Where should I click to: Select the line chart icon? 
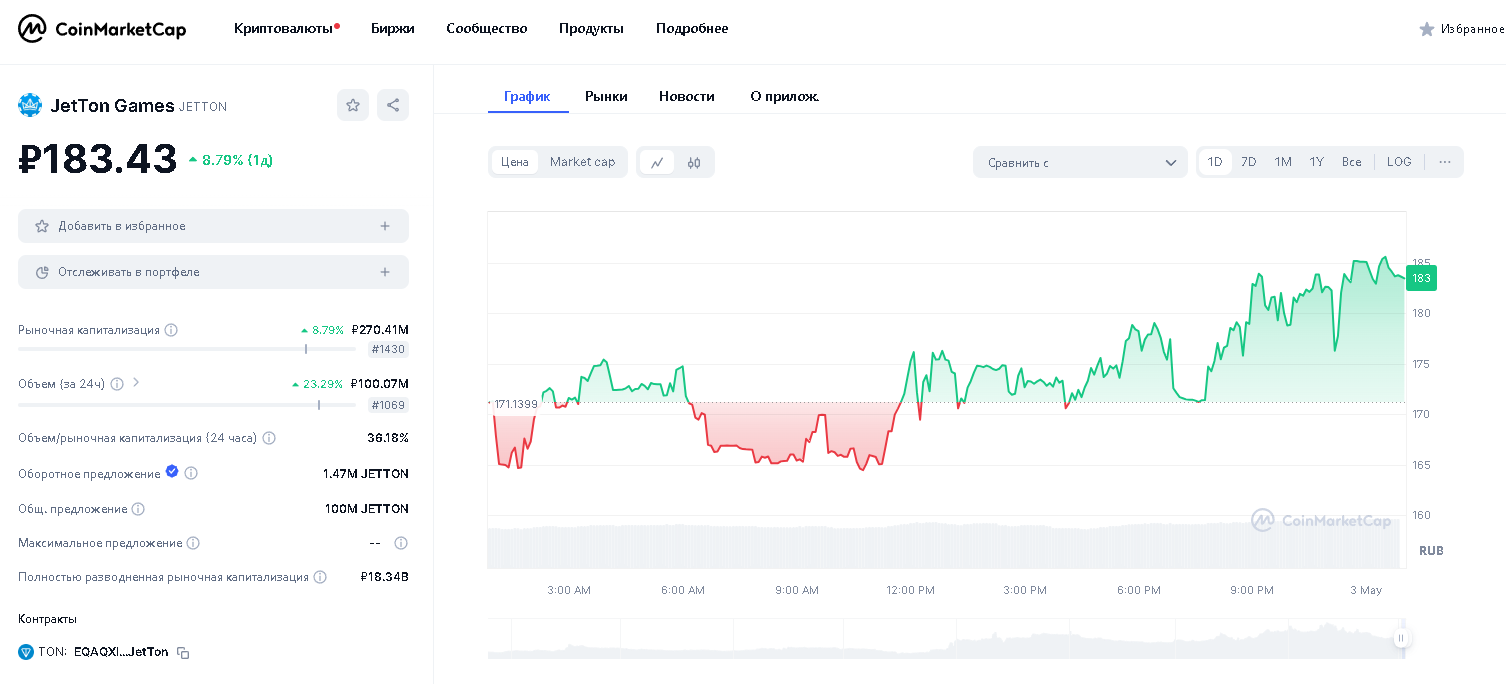tap(657, 162)
